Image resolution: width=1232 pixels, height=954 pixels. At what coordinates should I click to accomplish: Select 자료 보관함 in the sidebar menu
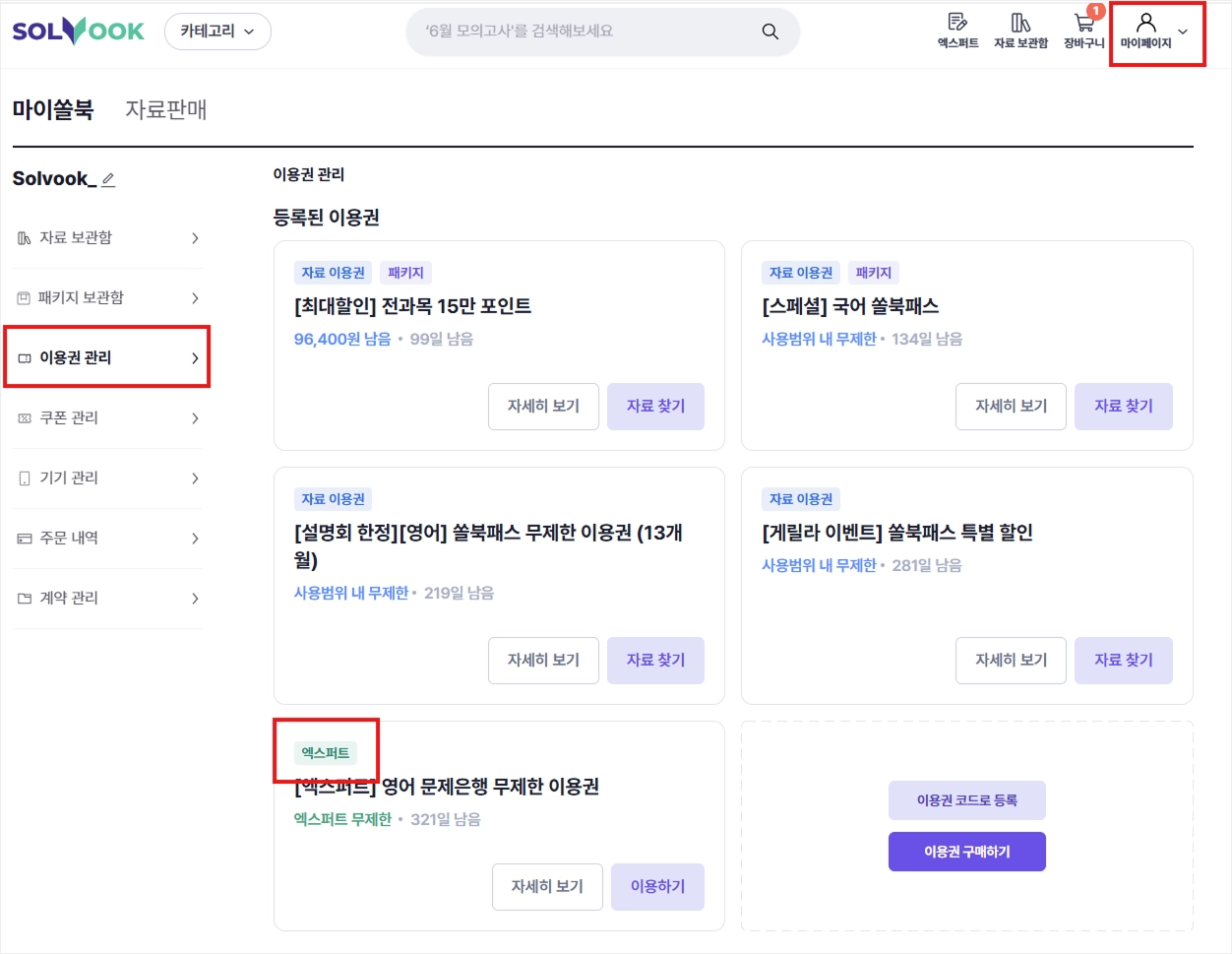tap(107, 238)
